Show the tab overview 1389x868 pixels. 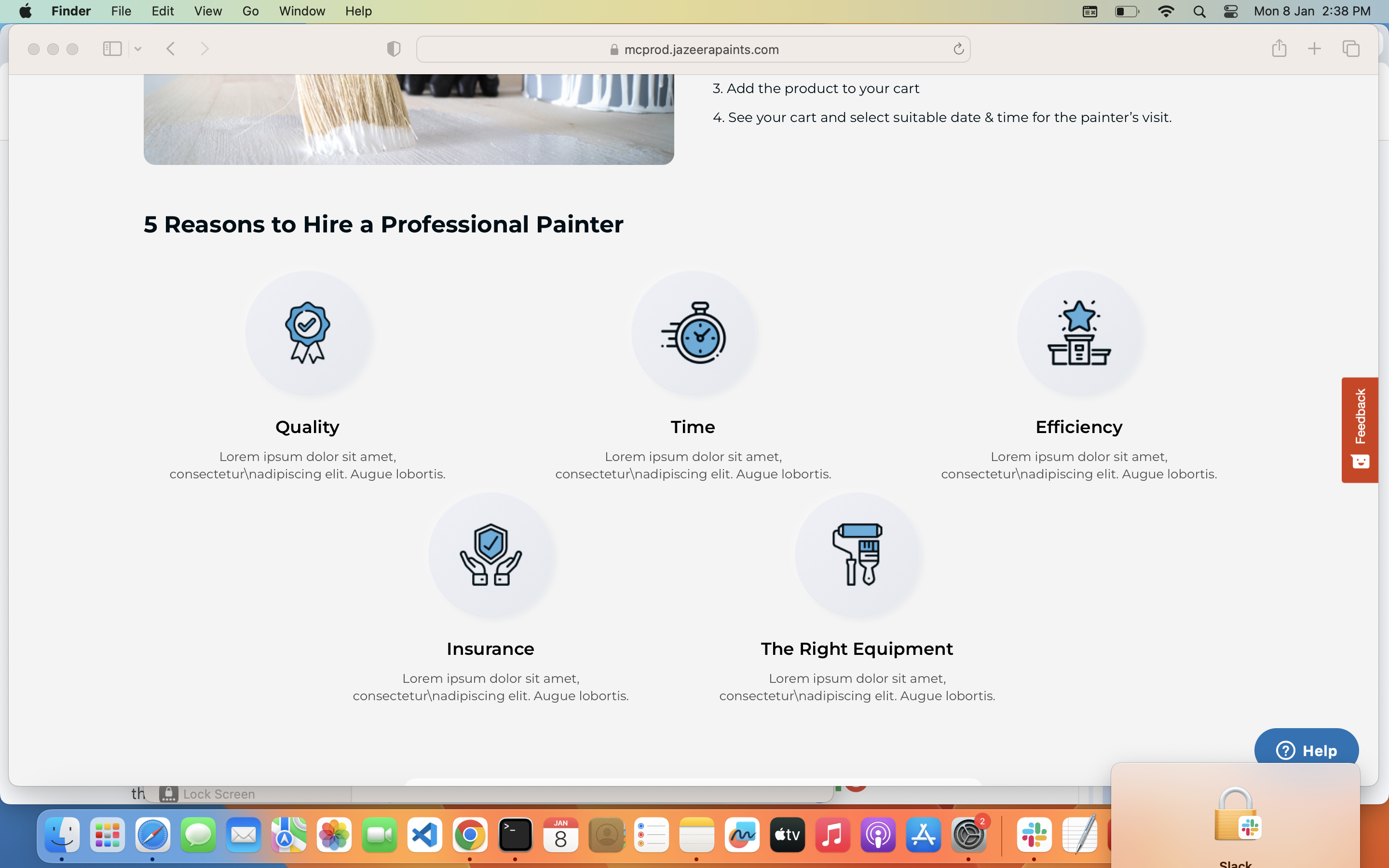pos(1351,49)
